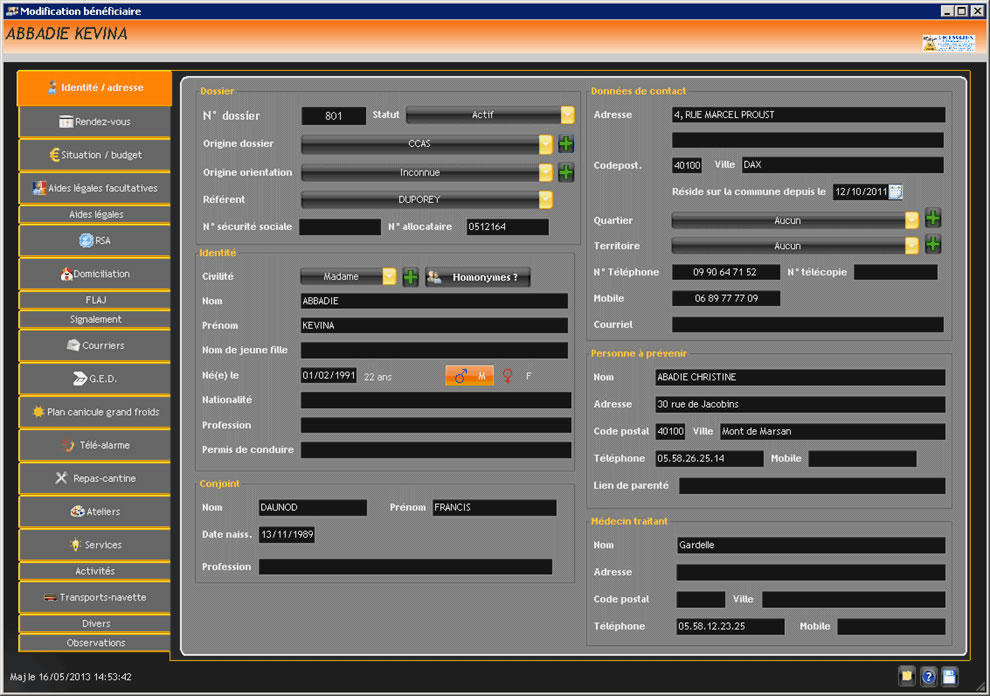Add a new Quartier with green plus
The height and width of the screenshot is (696, 990).
[933, 218]
